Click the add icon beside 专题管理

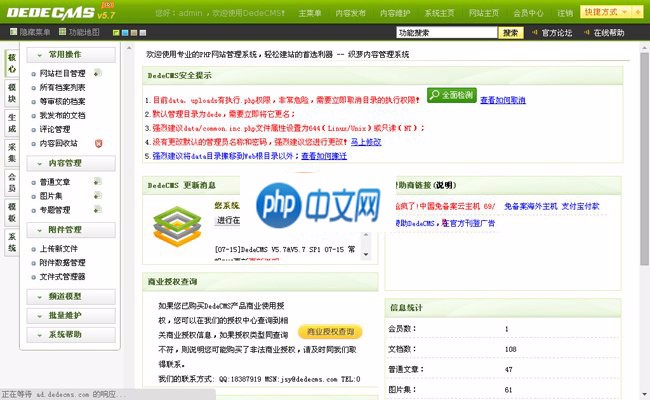[x=98, y=209]
